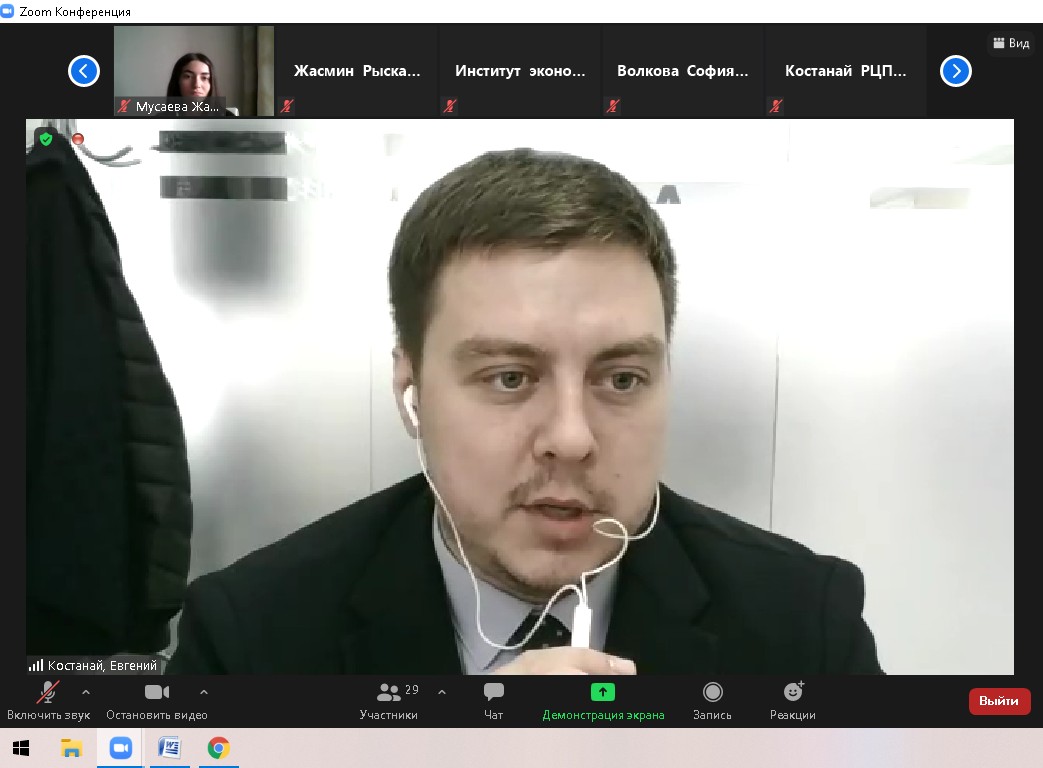Select the Волкова София... participant tile
Screen dimensions: 1043x768
[x=682, y=71]
